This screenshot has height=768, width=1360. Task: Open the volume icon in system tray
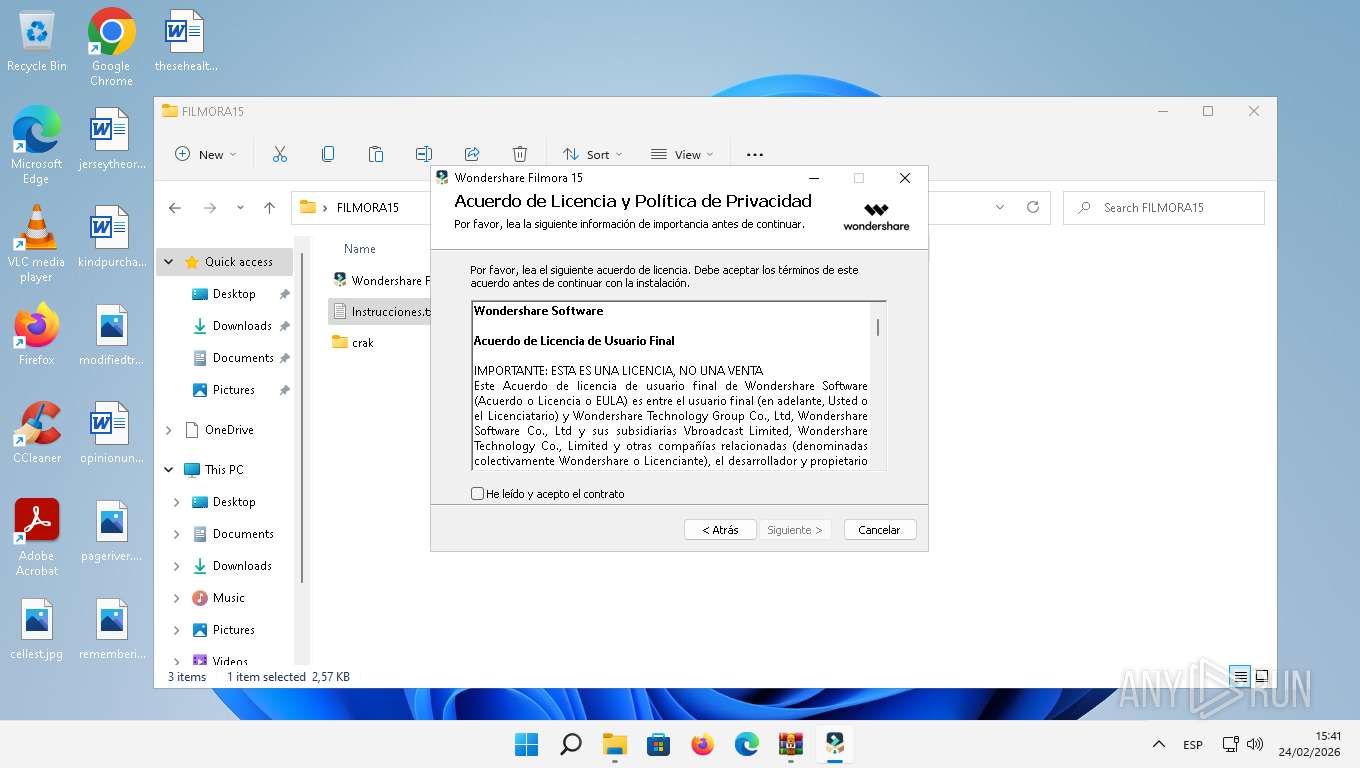1255,745
